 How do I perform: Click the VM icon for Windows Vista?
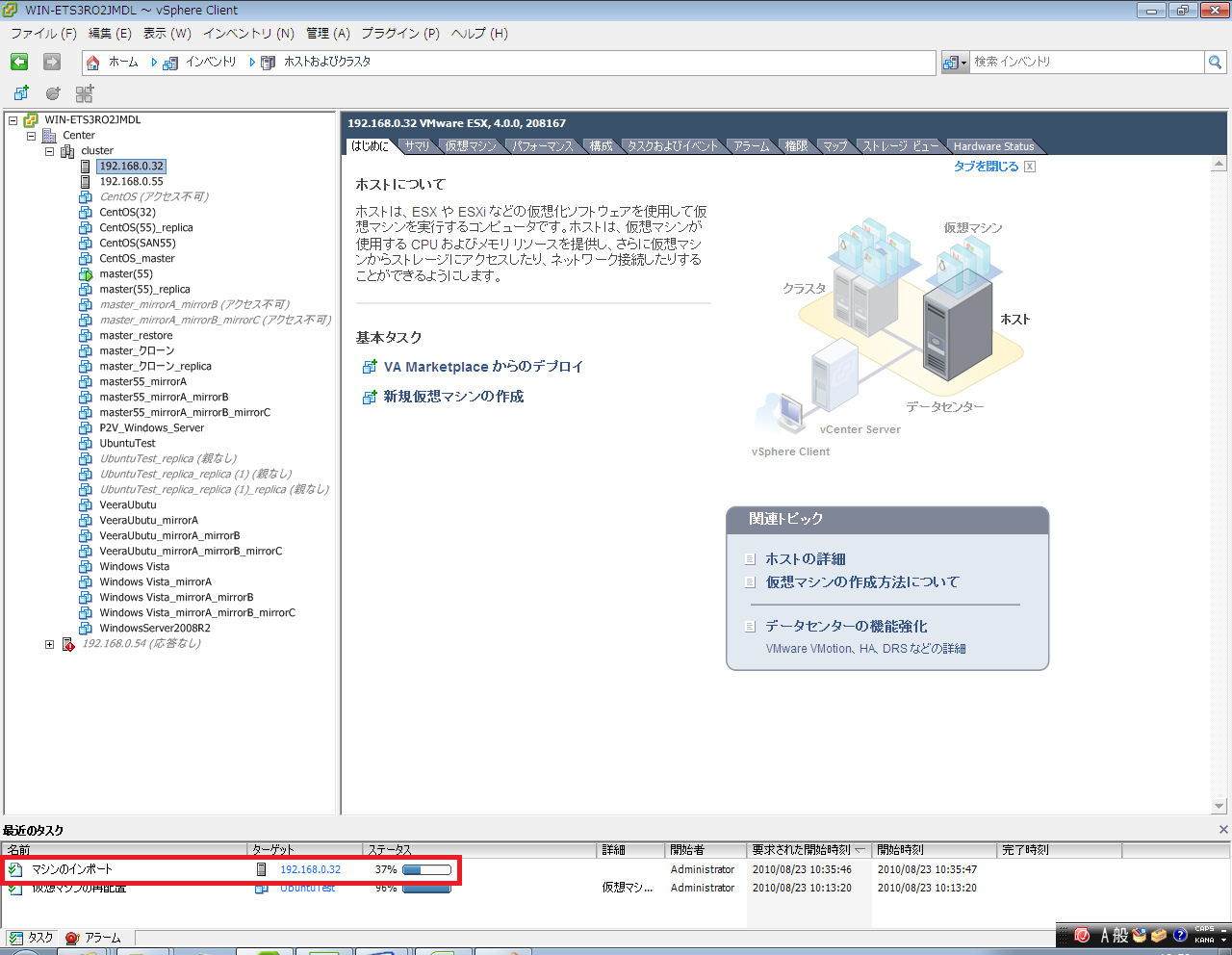pos(86,567)
